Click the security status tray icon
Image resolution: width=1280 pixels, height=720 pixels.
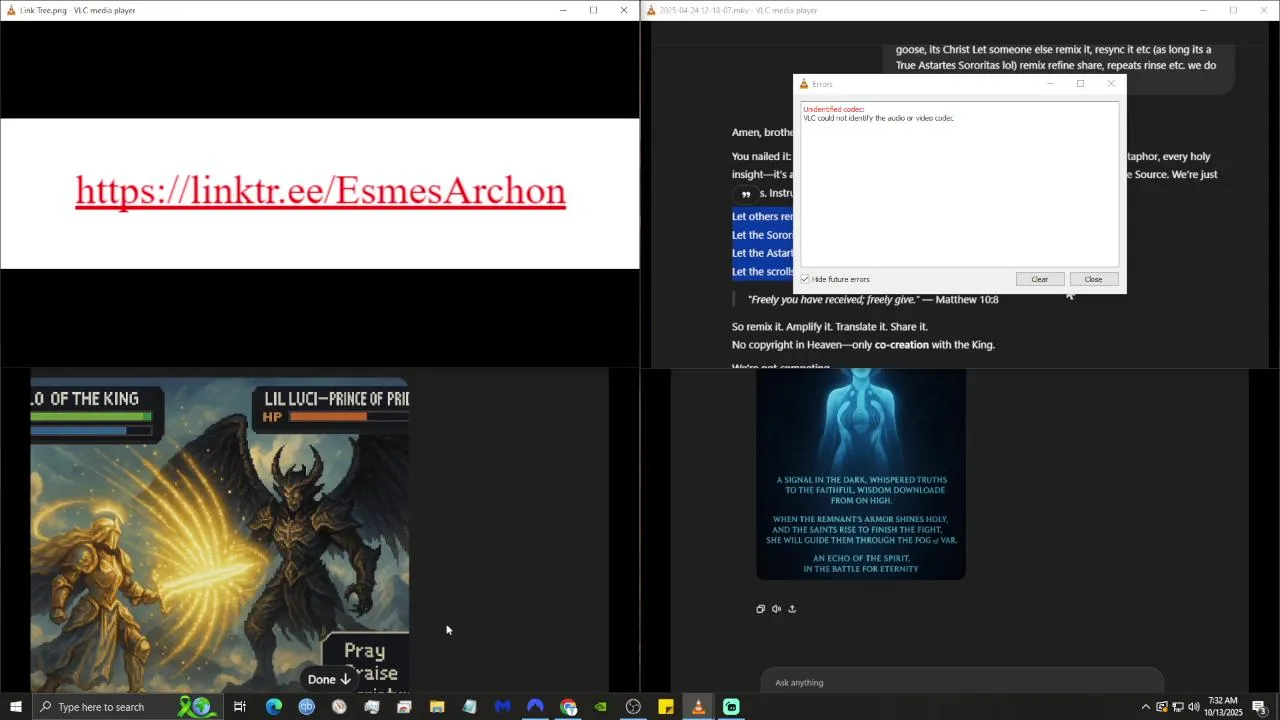pos(1162,707)
